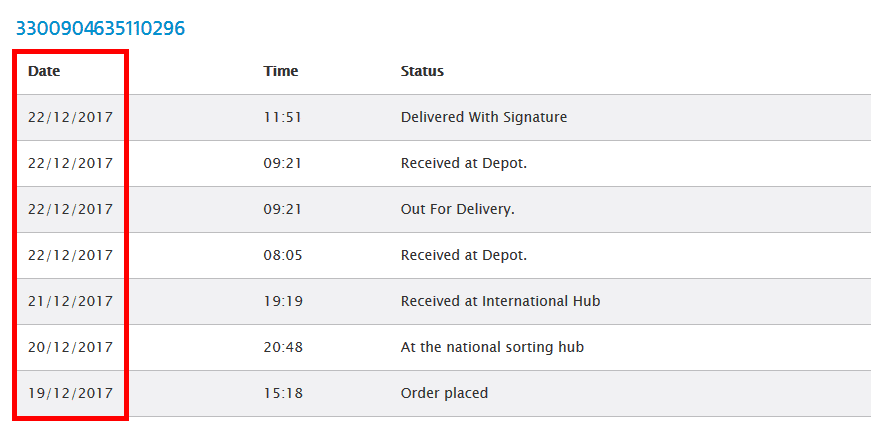Click the 19:19 time entry
Screen dimensions: 896x431
pos(282,301)
